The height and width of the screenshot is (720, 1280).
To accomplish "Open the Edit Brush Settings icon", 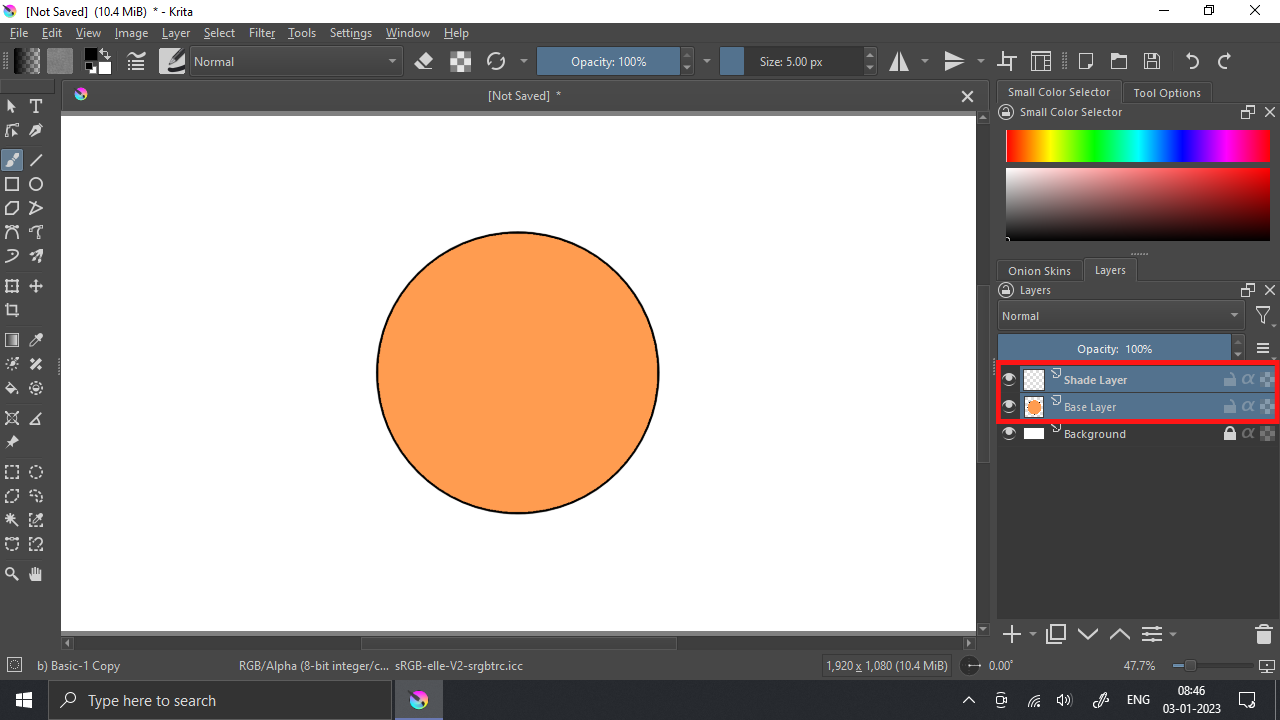I will tap(137, 61).
